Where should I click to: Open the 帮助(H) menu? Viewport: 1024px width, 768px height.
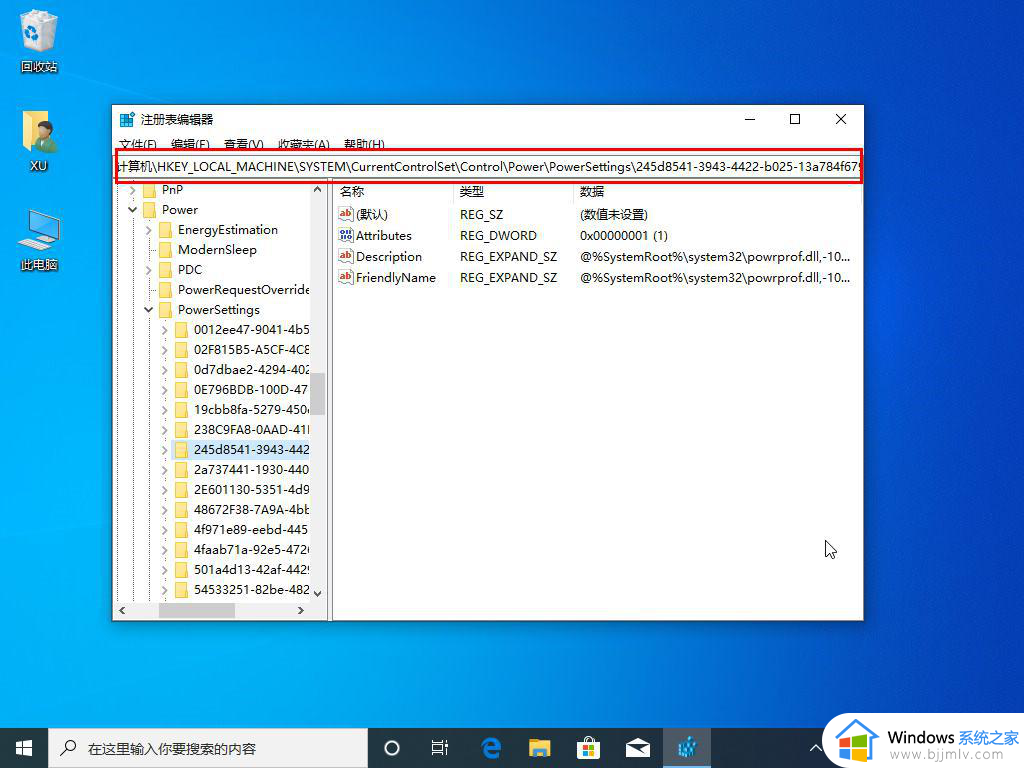tap(364, 144)
